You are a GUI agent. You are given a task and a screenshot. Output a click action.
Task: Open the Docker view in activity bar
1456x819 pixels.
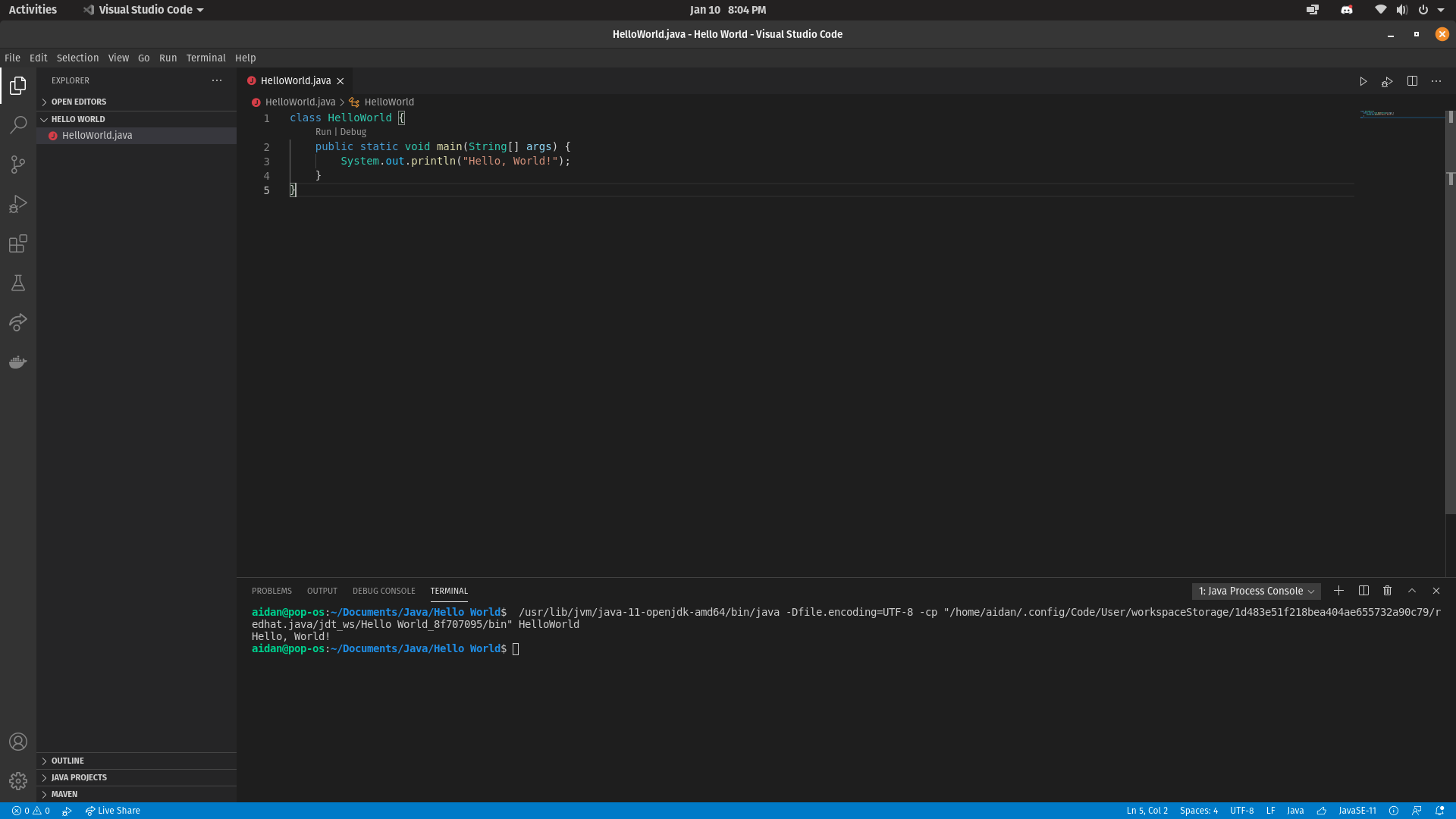pyautogui.click(x=18, y=362)
